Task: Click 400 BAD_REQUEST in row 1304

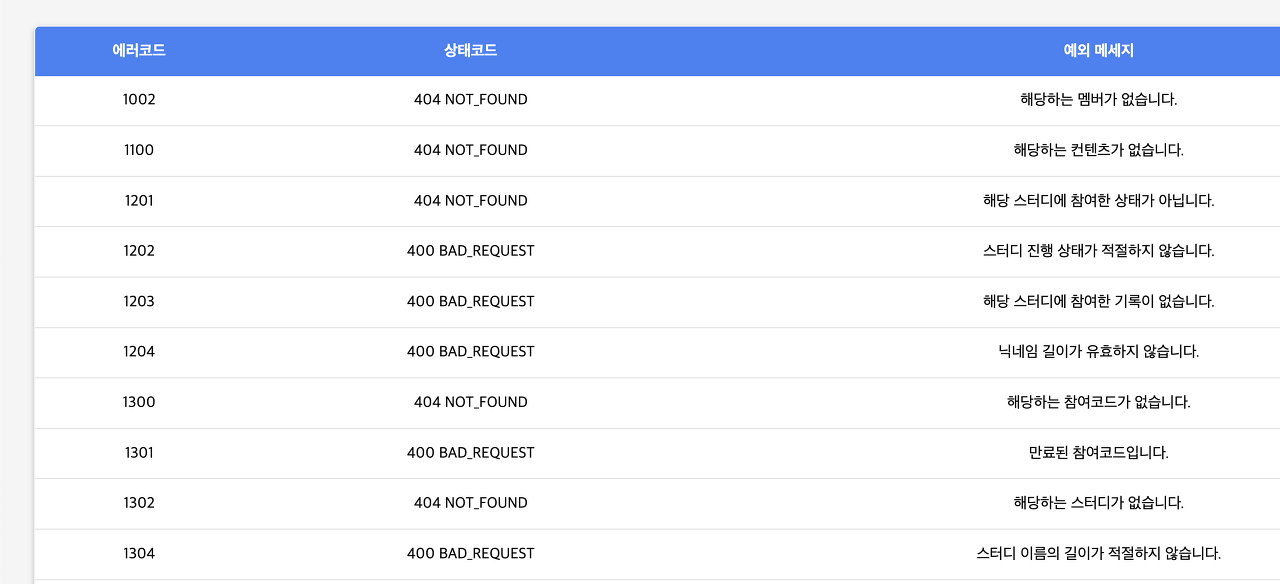Action: click(x=471, y=553)
